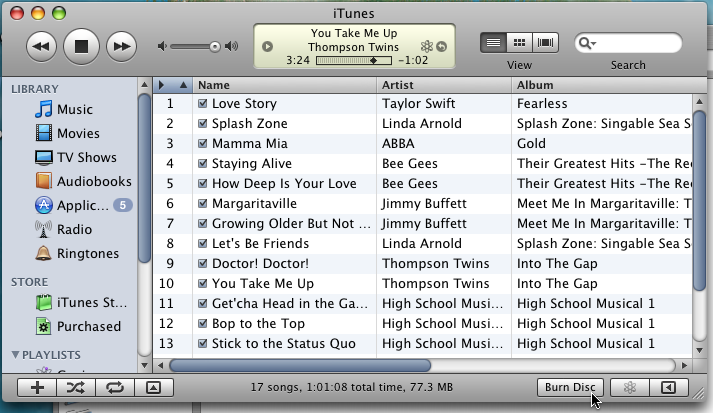Click the maximum volume speaker icon
This screenshot has height=413, width=713.
[231, 46]
